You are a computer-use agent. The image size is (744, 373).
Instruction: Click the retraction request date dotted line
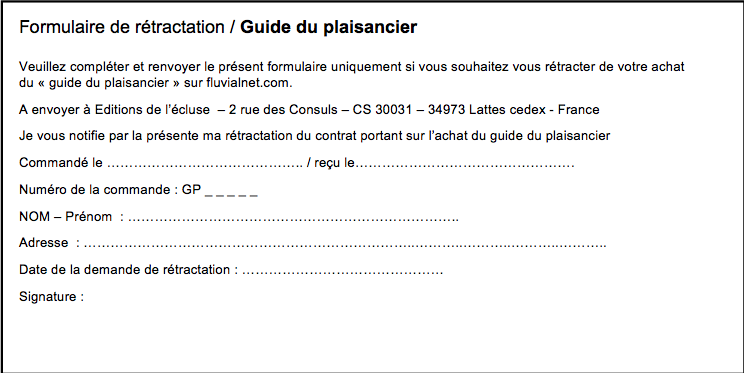[343, 271]
